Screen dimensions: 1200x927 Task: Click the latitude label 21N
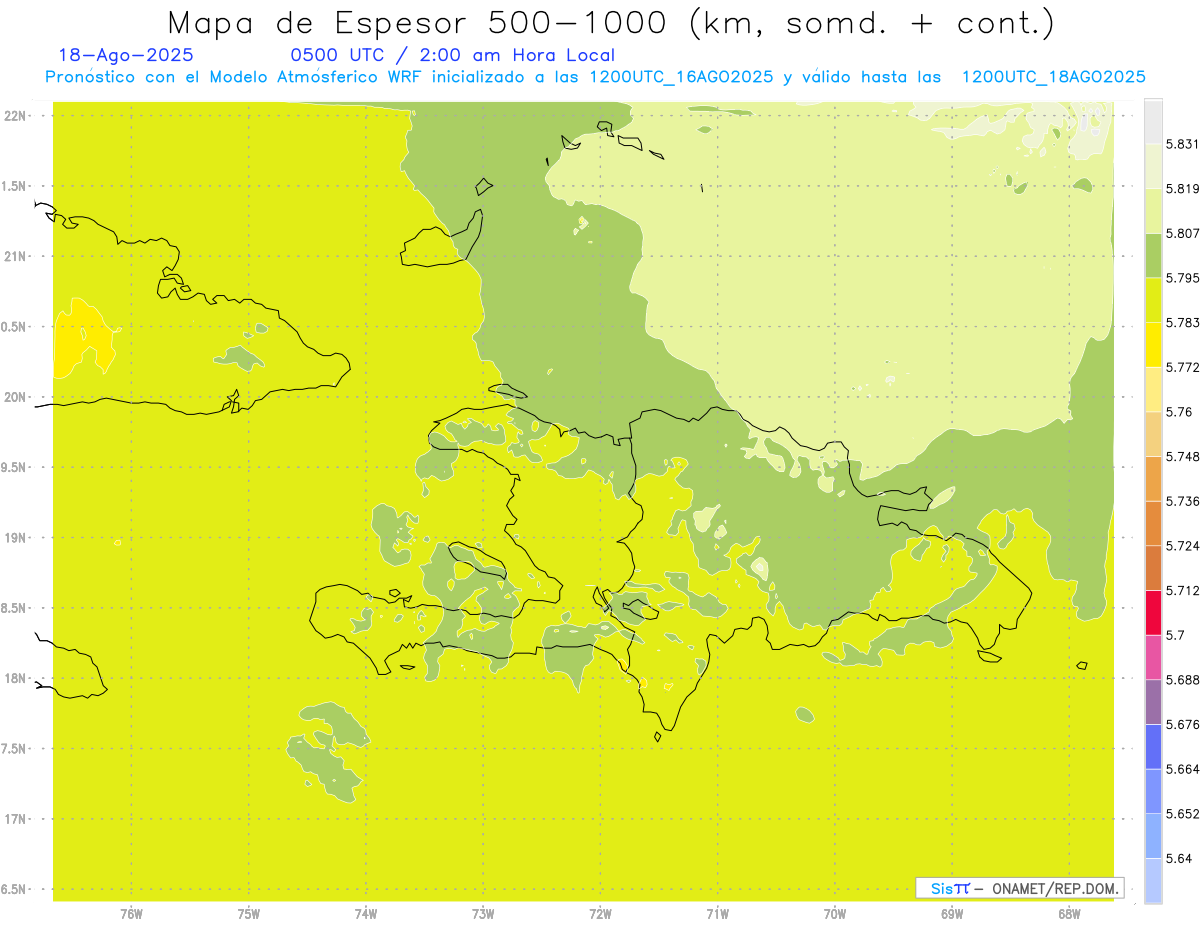pyautogui.click(x=14, y=256)
